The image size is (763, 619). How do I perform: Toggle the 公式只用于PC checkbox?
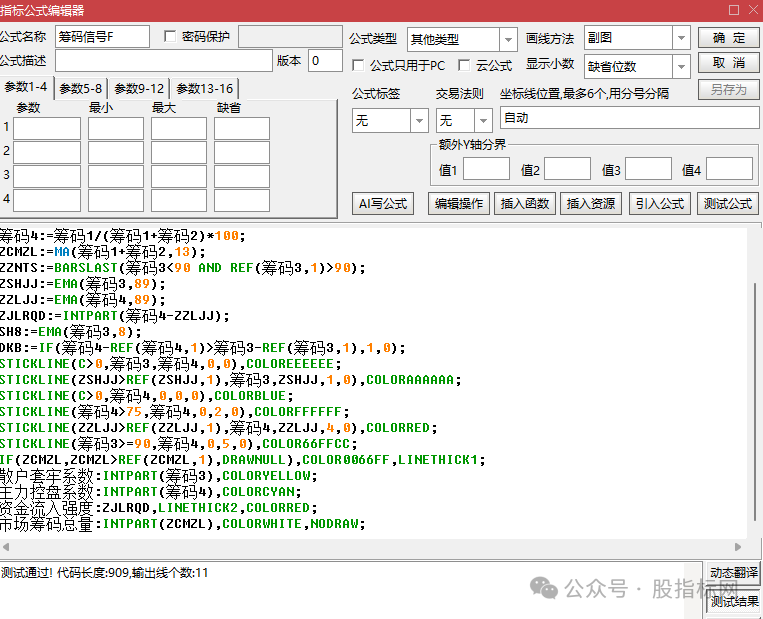358,65
